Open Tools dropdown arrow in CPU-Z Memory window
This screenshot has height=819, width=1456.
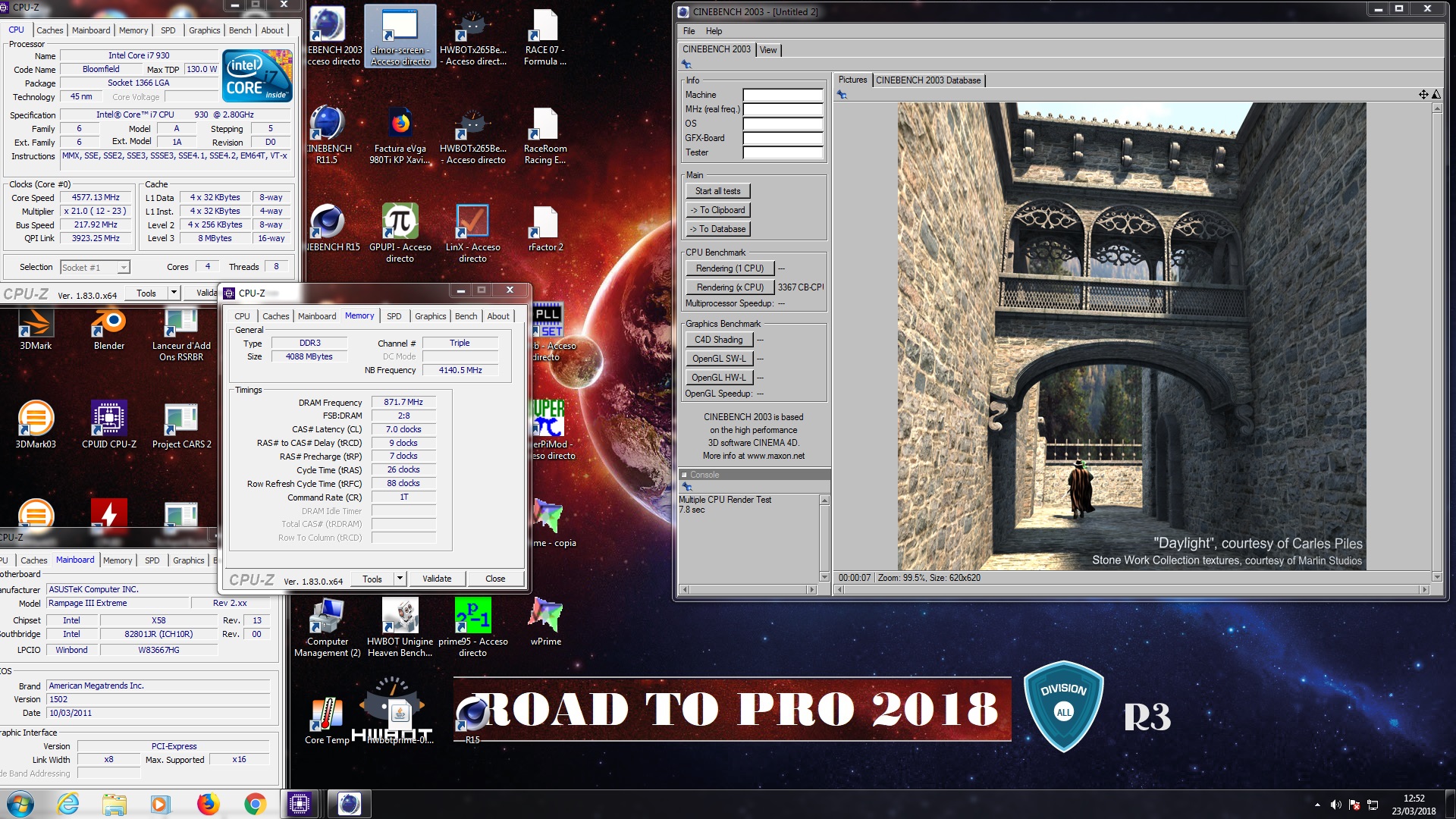400,579
